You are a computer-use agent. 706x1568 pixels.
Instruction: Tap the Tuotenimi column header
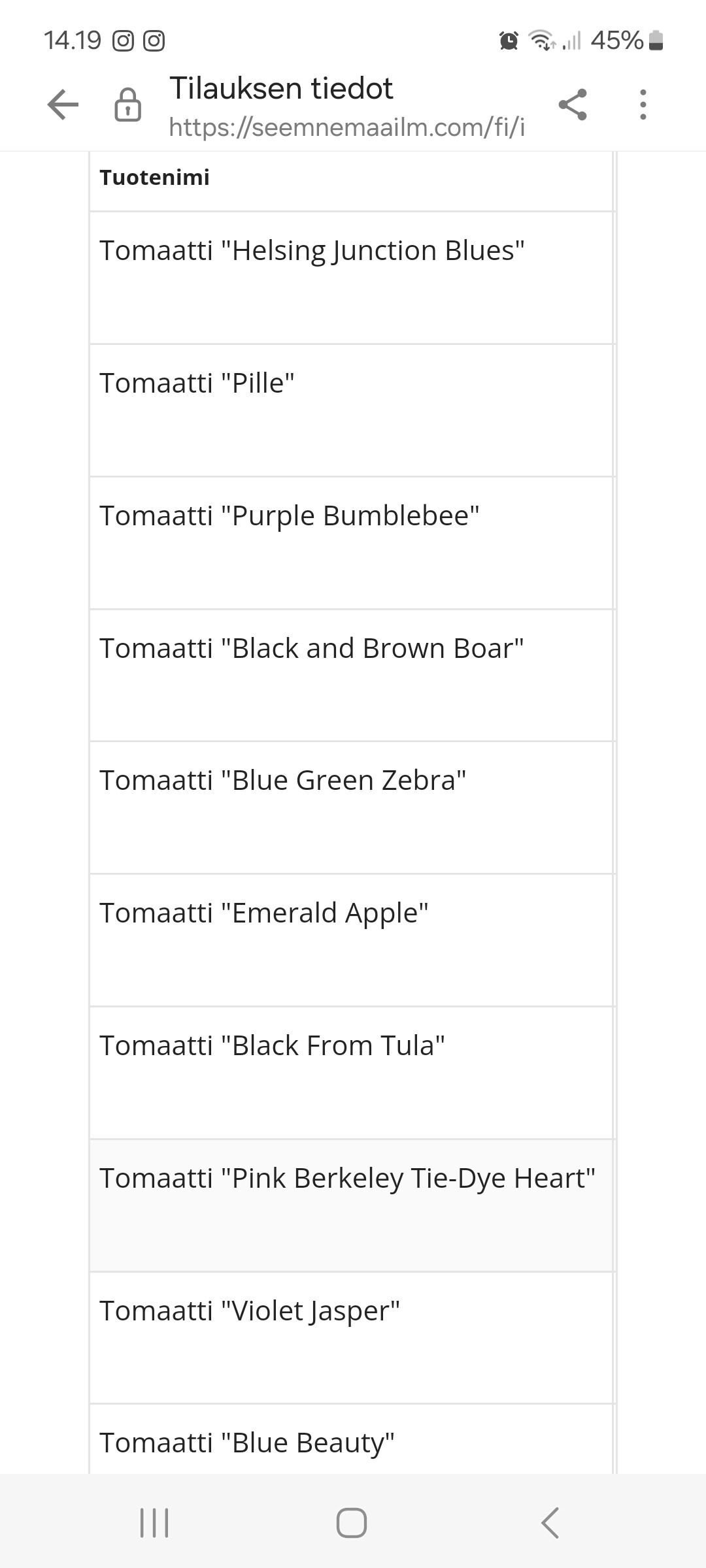tap(155, 177)
